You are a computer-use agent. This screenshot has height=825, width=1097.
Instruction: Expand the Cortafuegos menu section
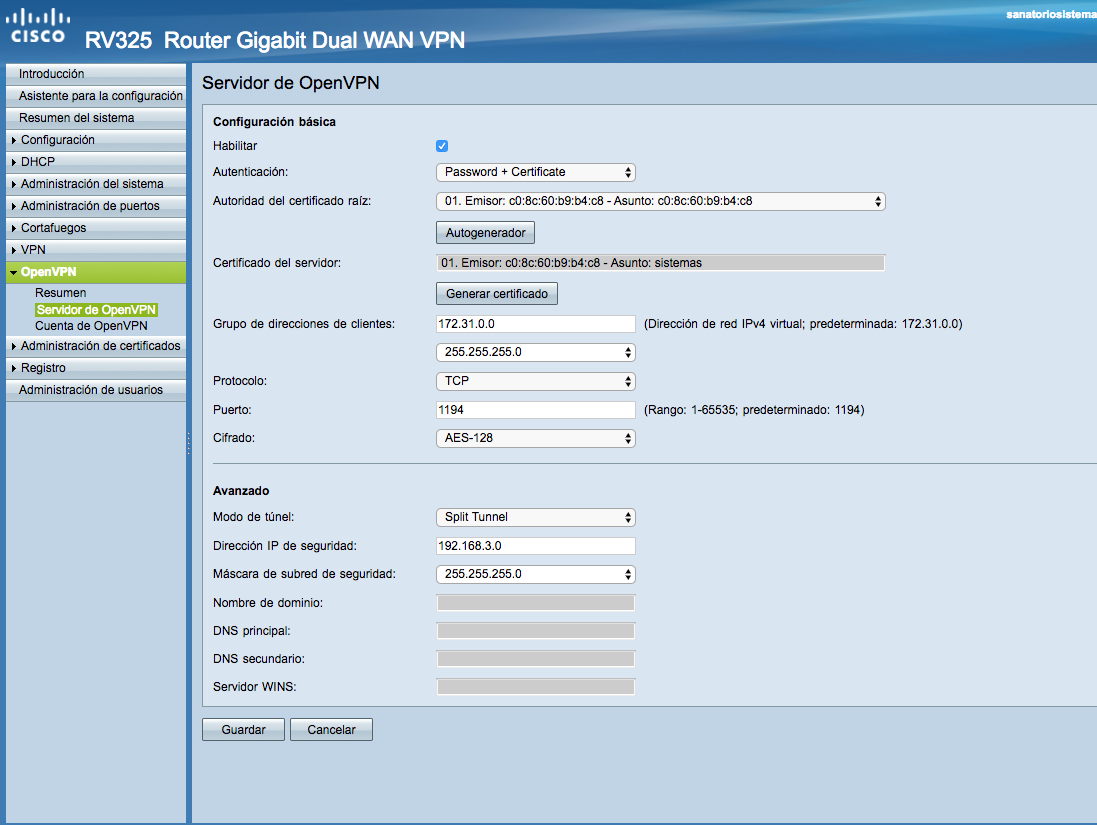[53, 228]
